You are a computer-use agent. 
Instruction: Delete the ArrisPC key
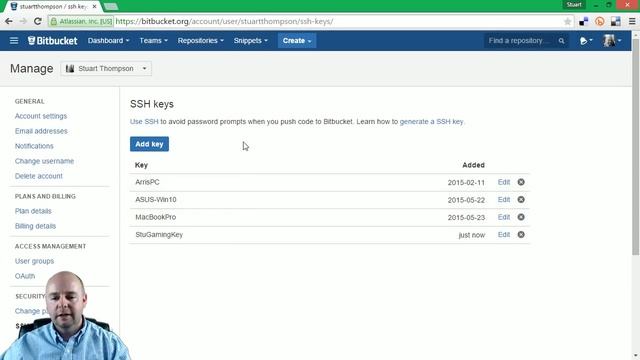pos(521,182)
